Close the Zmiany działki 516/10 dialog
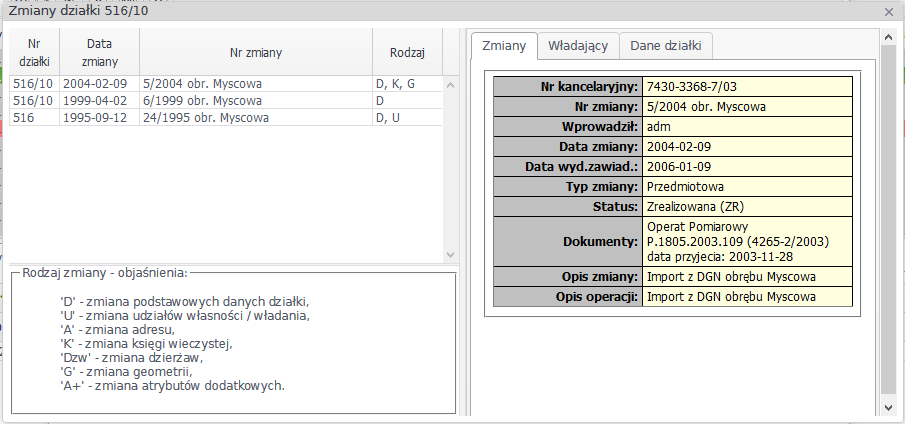This screenshot has width=905, height=424. pos(889,12)
